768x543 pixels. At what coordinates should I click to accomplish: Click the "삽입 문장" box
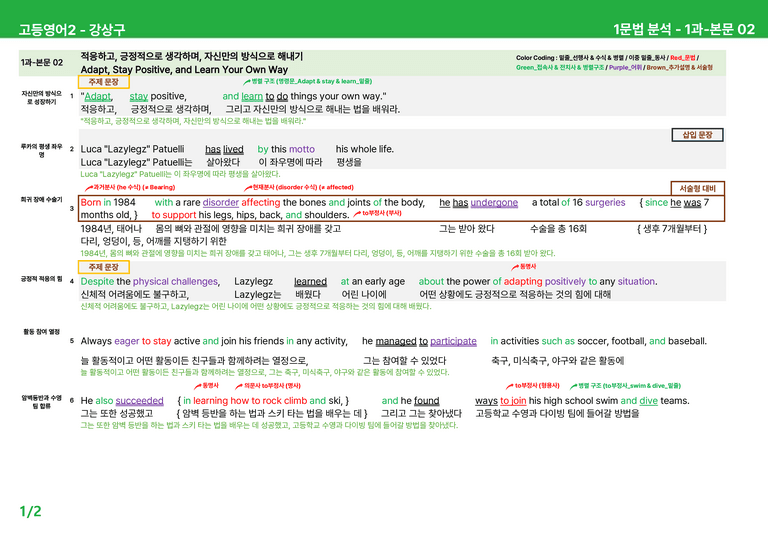pos(697,135)
